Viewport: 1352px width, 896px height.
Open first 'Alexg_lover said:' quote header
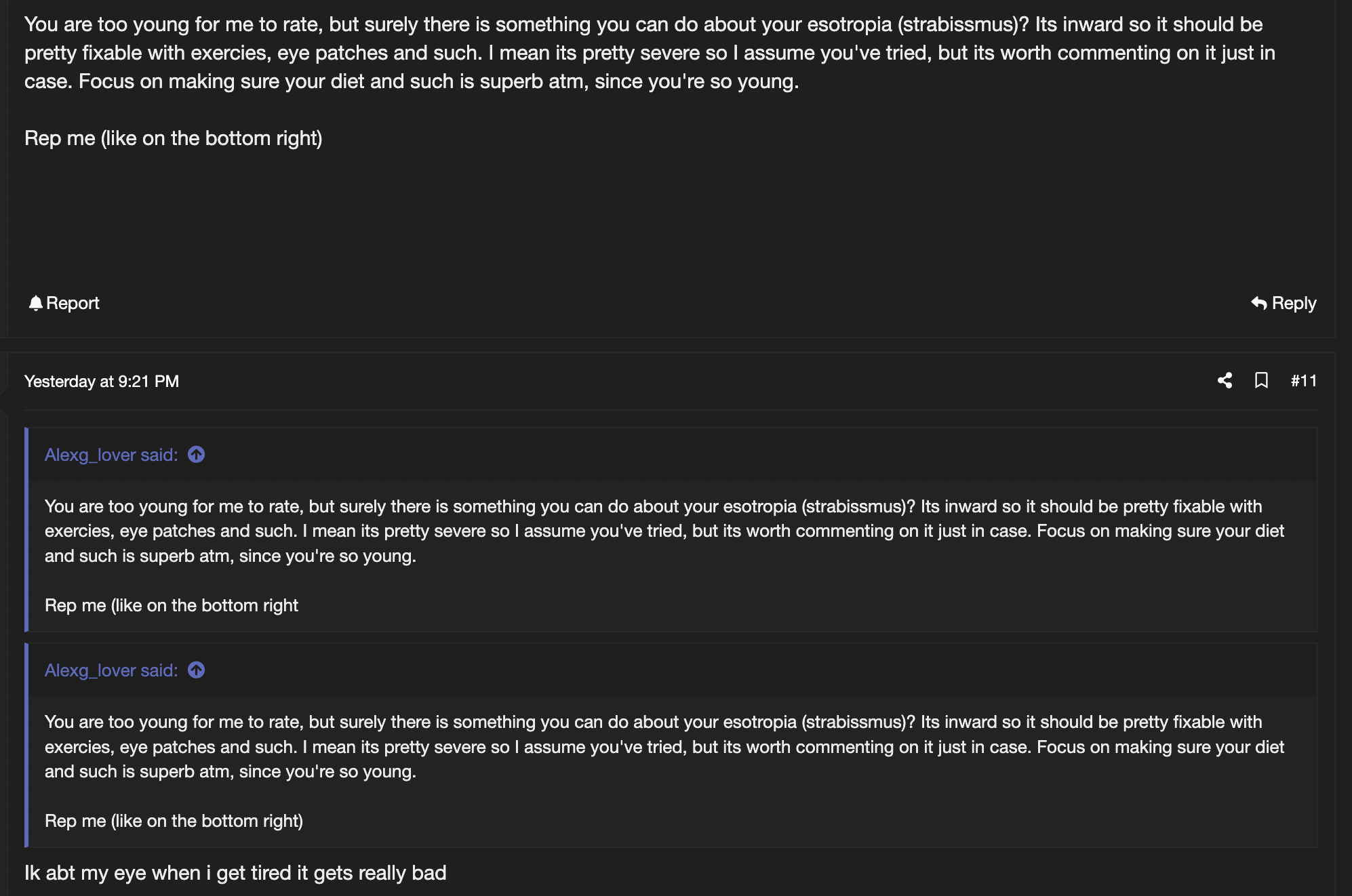[111, 455]
